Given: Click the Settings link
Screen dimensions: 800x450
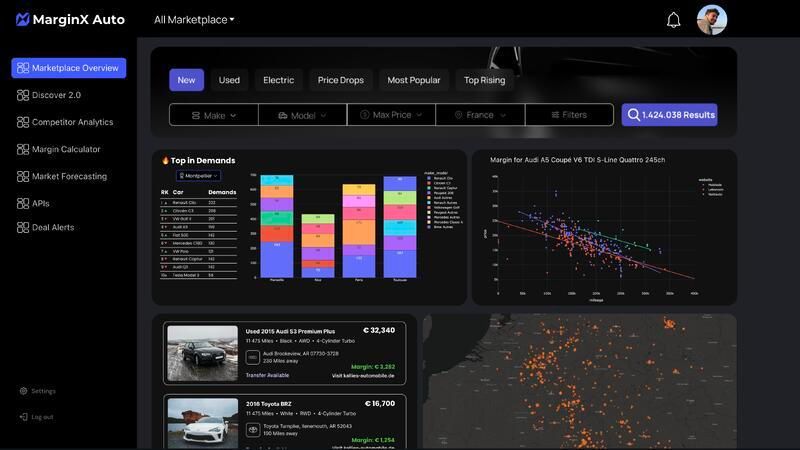Looking at the screenshot, I should 43,391.
